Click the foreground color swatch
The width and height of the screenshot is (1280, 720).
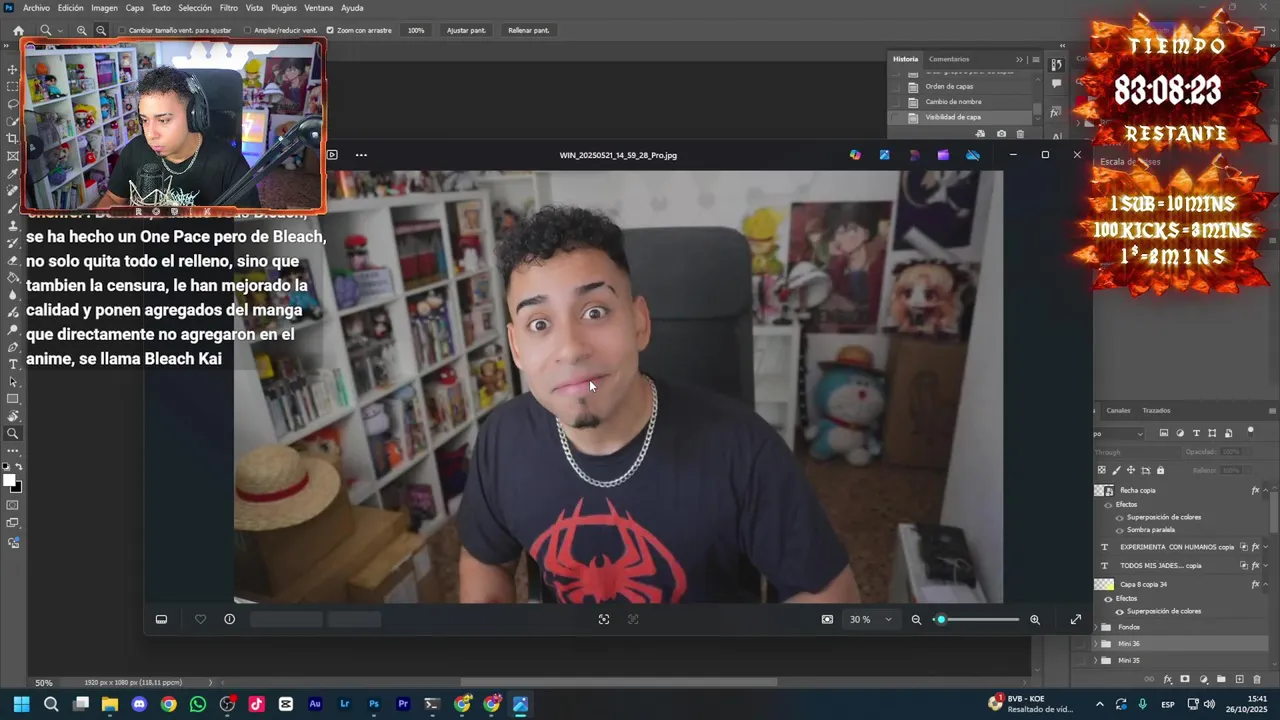9,481
